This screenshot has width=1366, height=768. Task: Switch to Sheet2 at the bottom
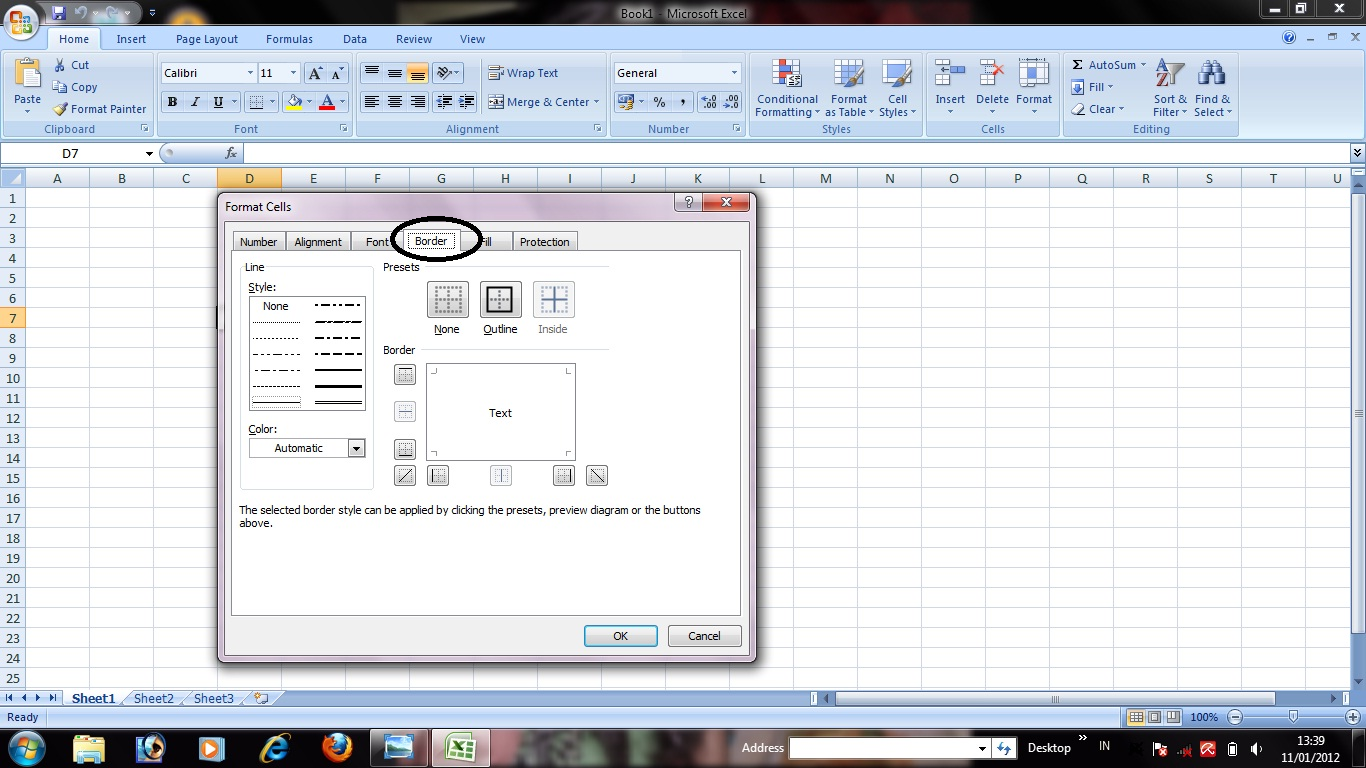click(x=152, y=698)
